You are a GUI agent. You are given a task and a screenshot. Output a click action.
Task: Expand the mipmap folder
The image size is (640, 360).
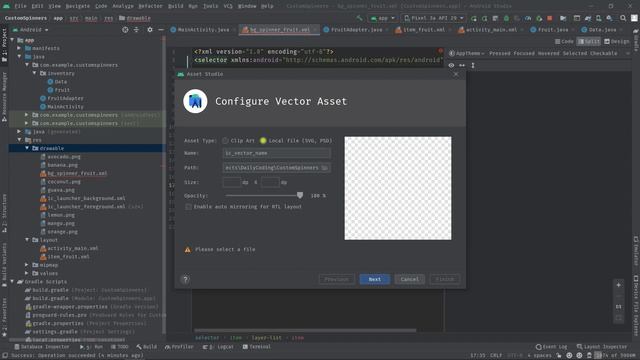[x=27, y=265]
